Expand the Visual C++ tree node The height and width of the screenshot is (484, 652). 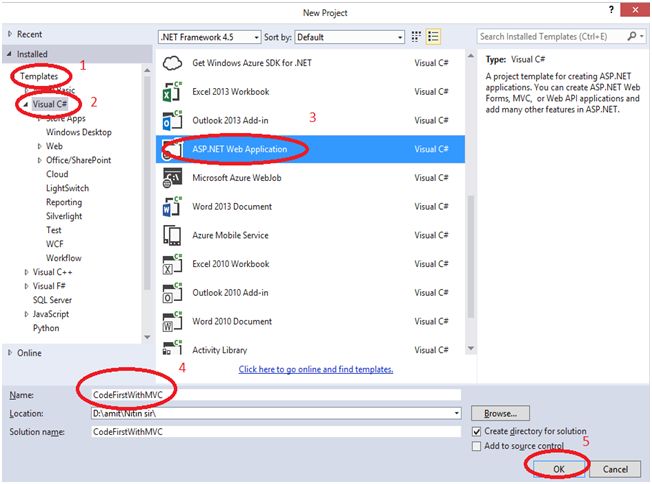27,272
